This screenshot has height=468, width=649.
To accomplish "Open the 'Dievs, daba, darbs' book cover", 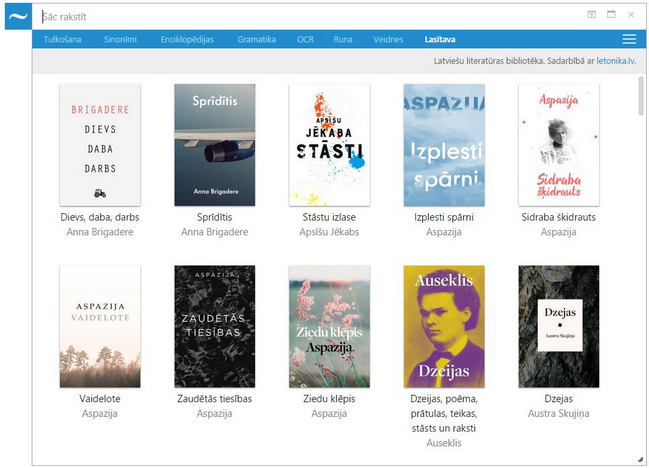I will click(100, 144).
